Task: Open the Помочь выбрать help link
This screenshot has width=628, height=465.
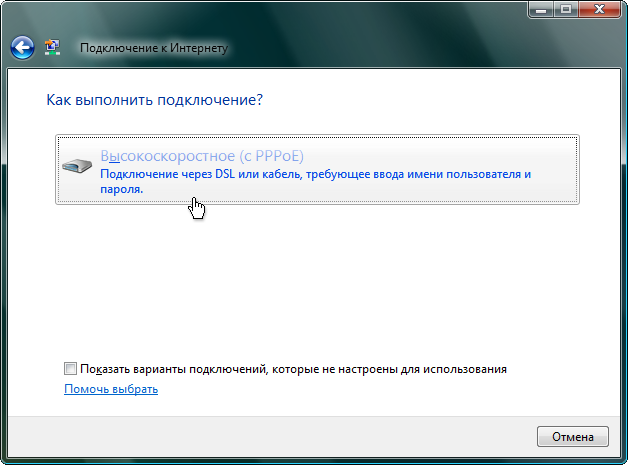Action: (x=111, y=389)
